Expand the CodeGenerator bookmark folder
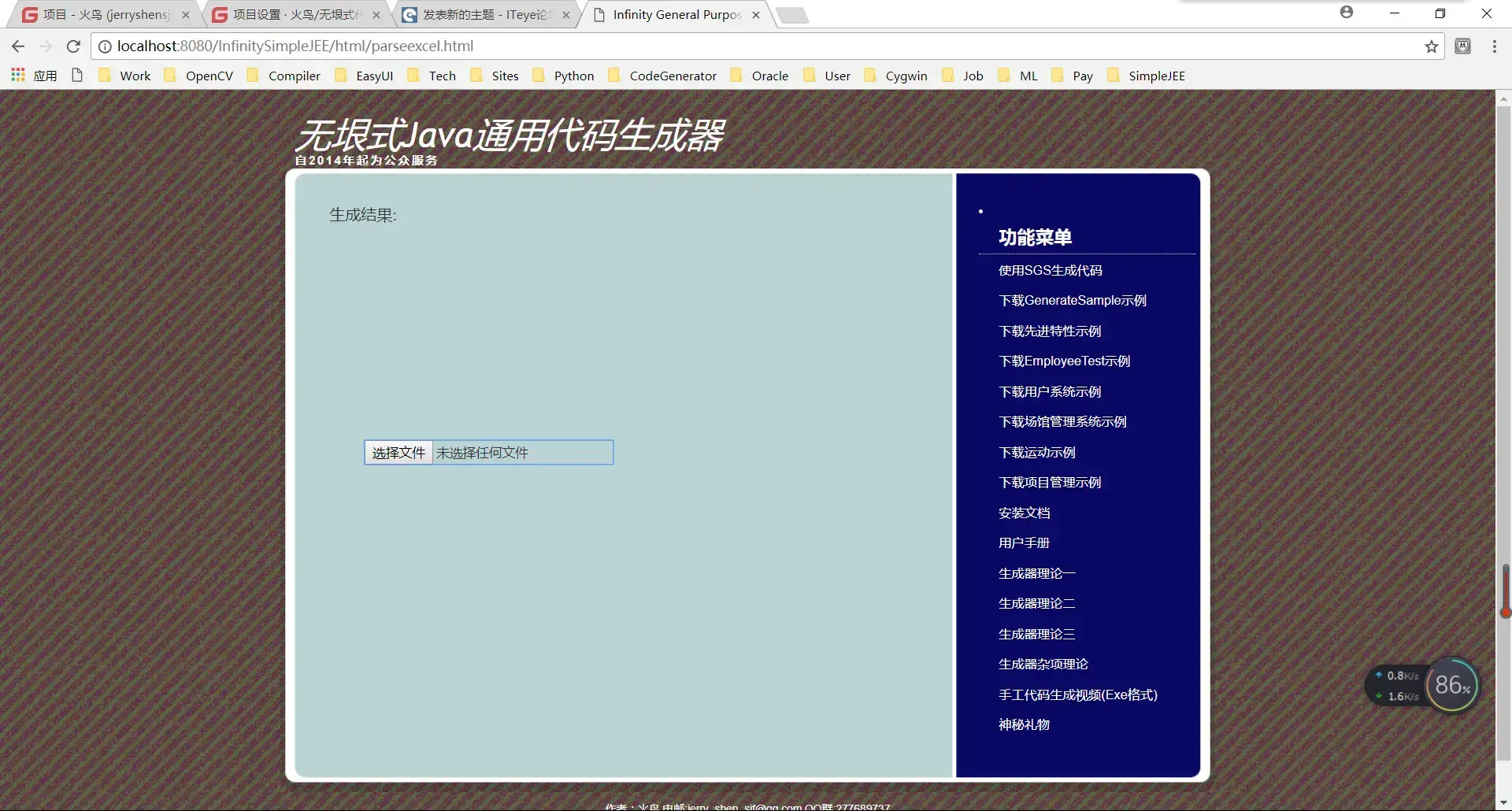 [x=662, y=76]
